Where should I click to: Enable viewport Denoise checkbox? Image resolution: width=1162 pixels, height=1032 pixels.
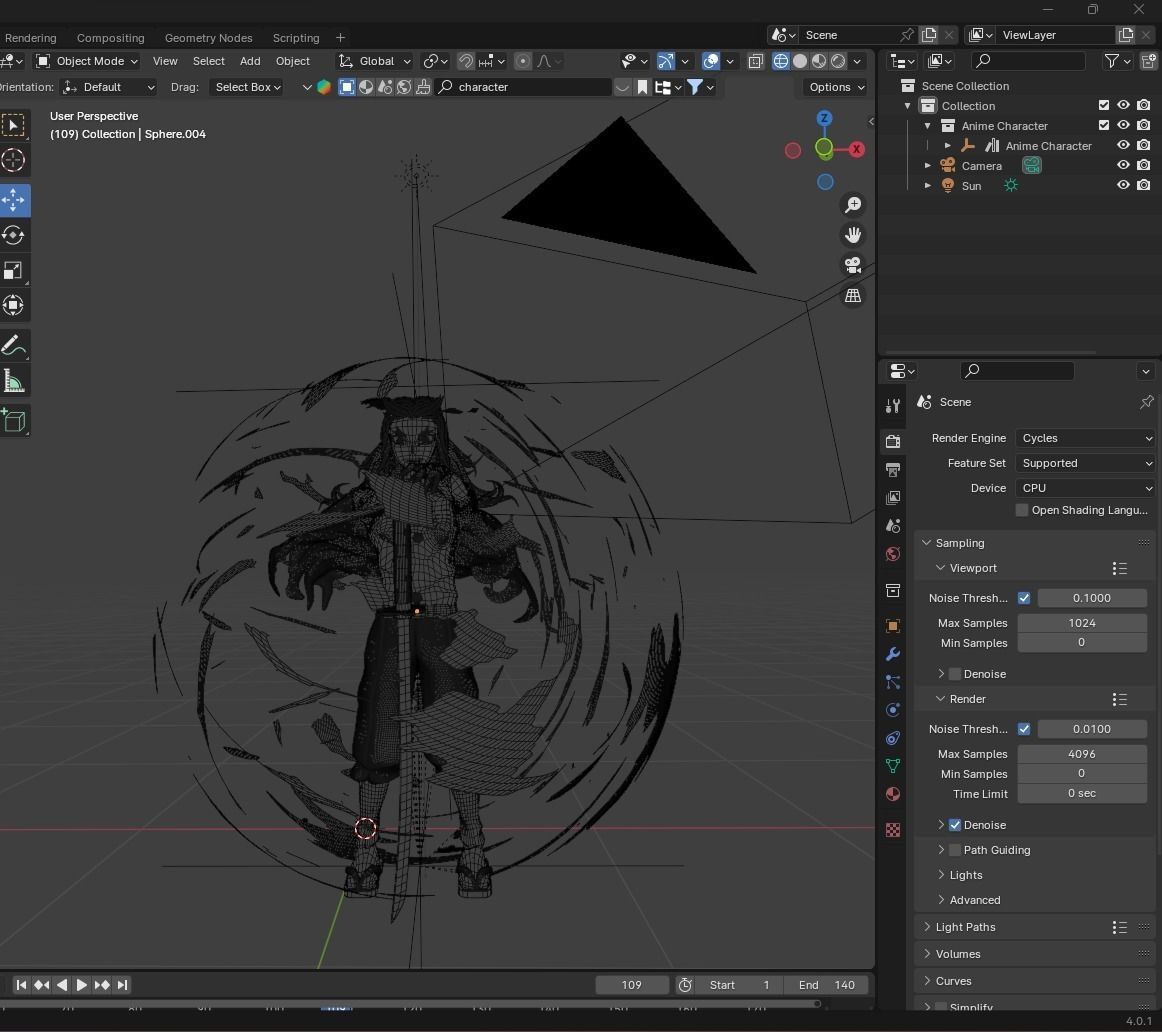[x=955, y=674]
